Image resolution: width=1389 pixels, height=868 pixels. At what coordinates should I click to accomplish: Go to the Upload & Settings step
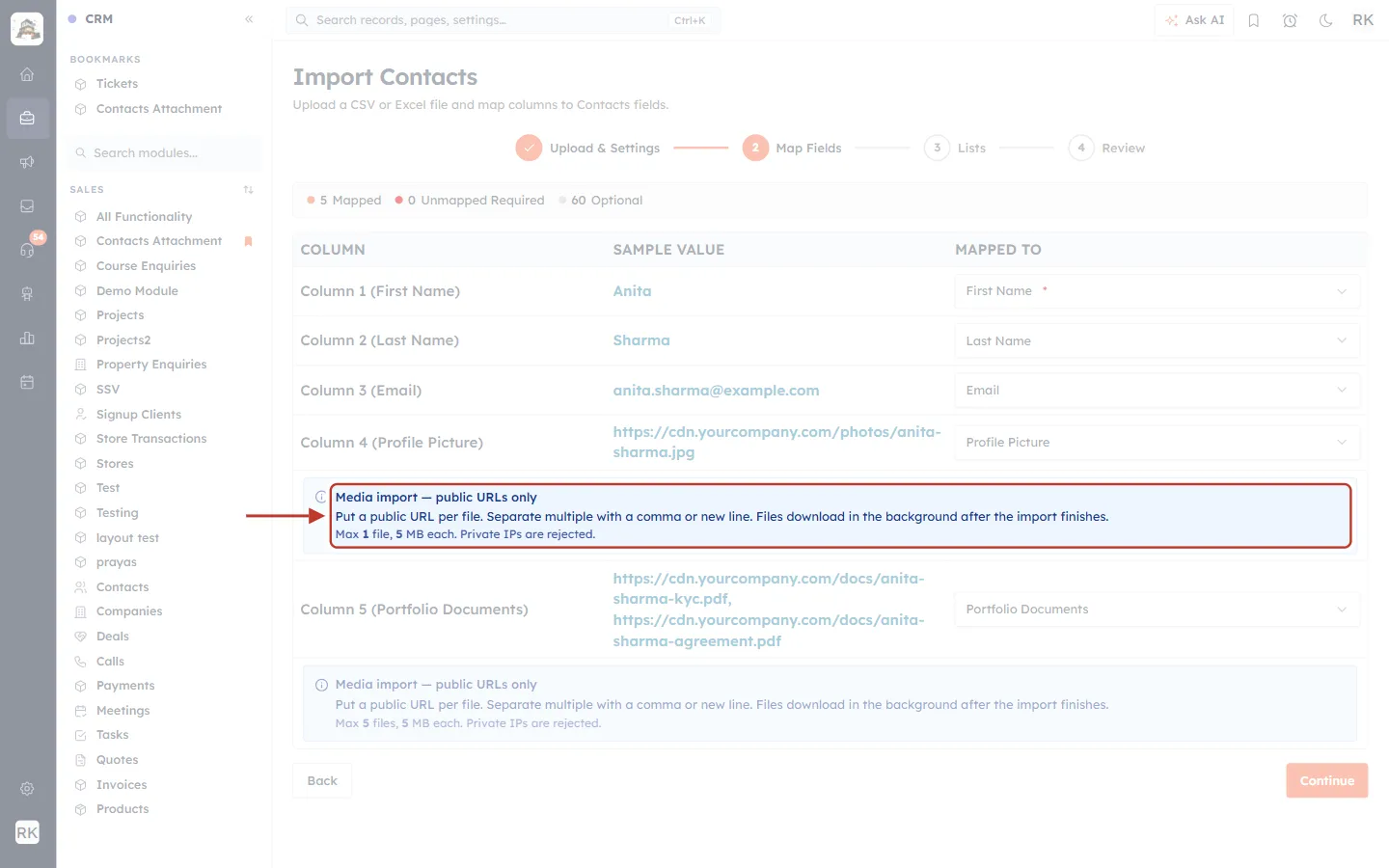588,148
